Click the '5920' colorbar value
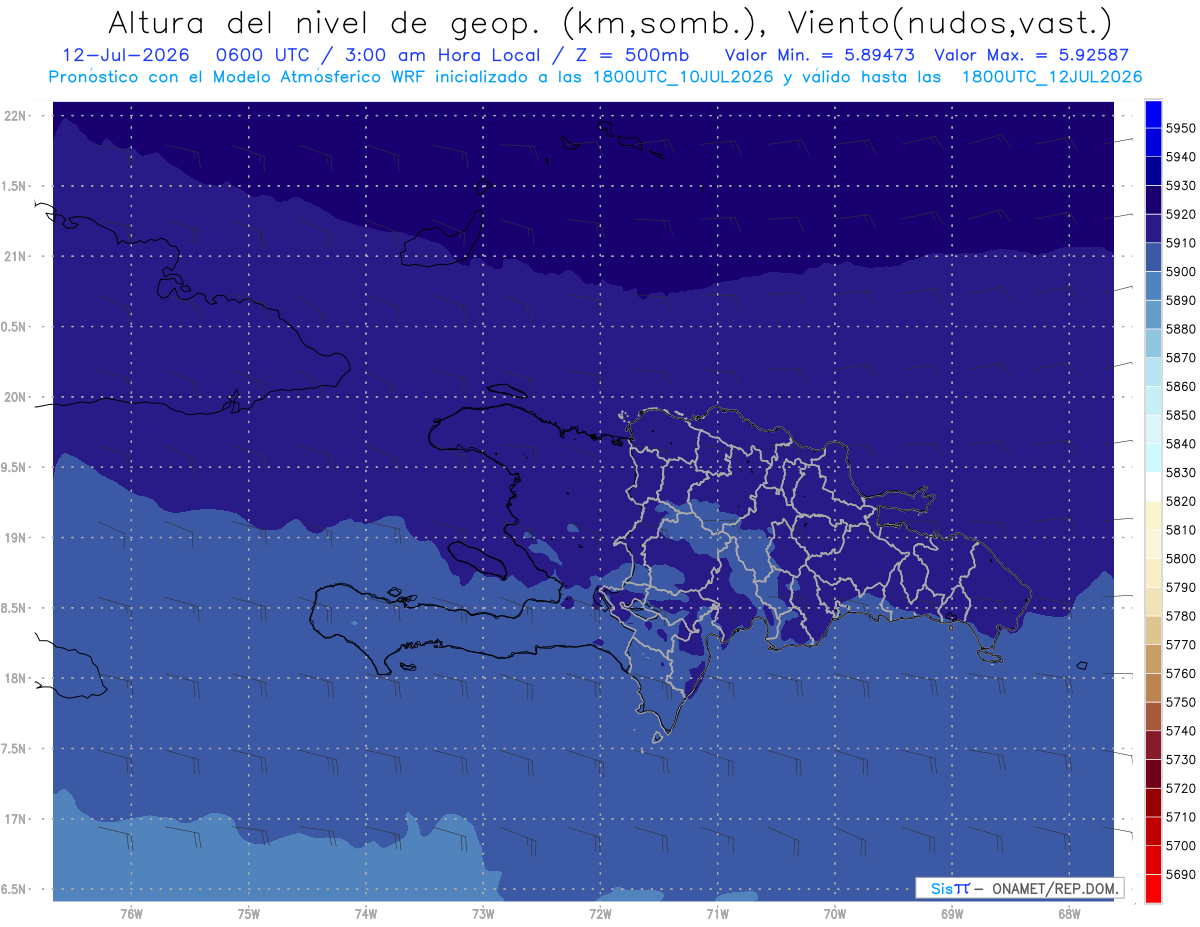Viewport: 1200px width, 927px height. [1181, 214]
